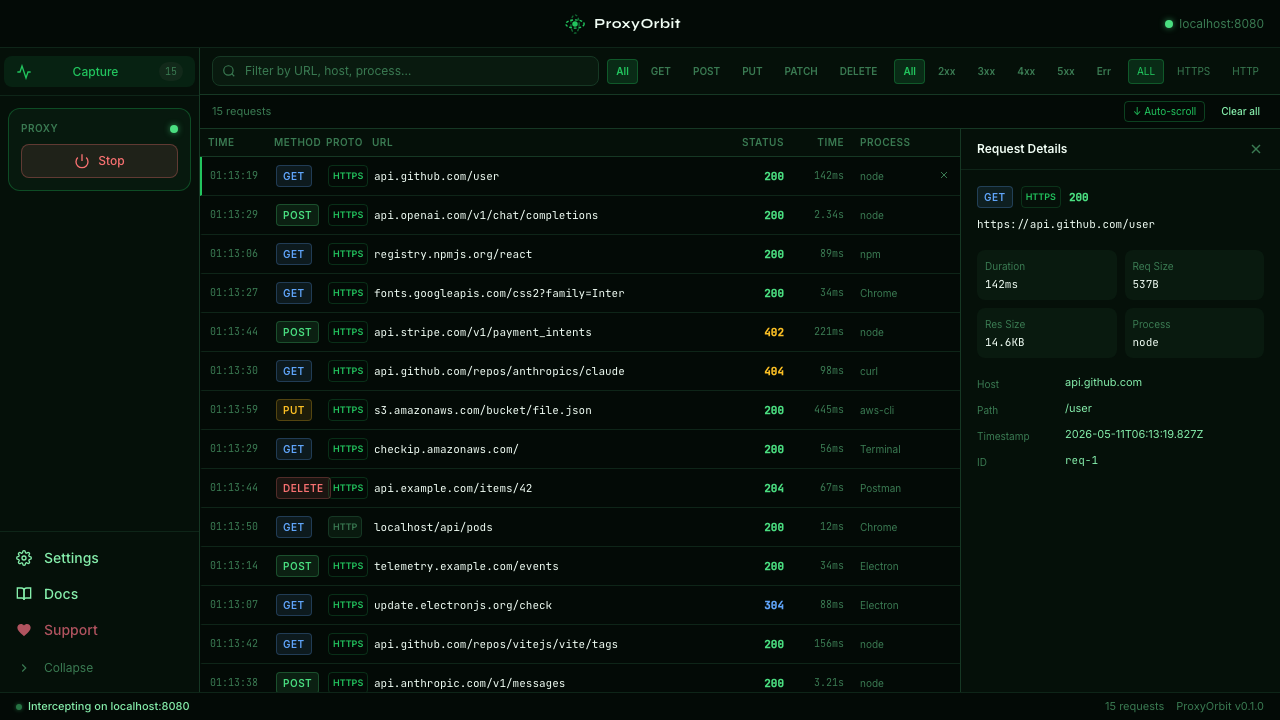Filter requests by PATCH method
This screenshot has width=1280, height=720.
[x=801, y=71]
